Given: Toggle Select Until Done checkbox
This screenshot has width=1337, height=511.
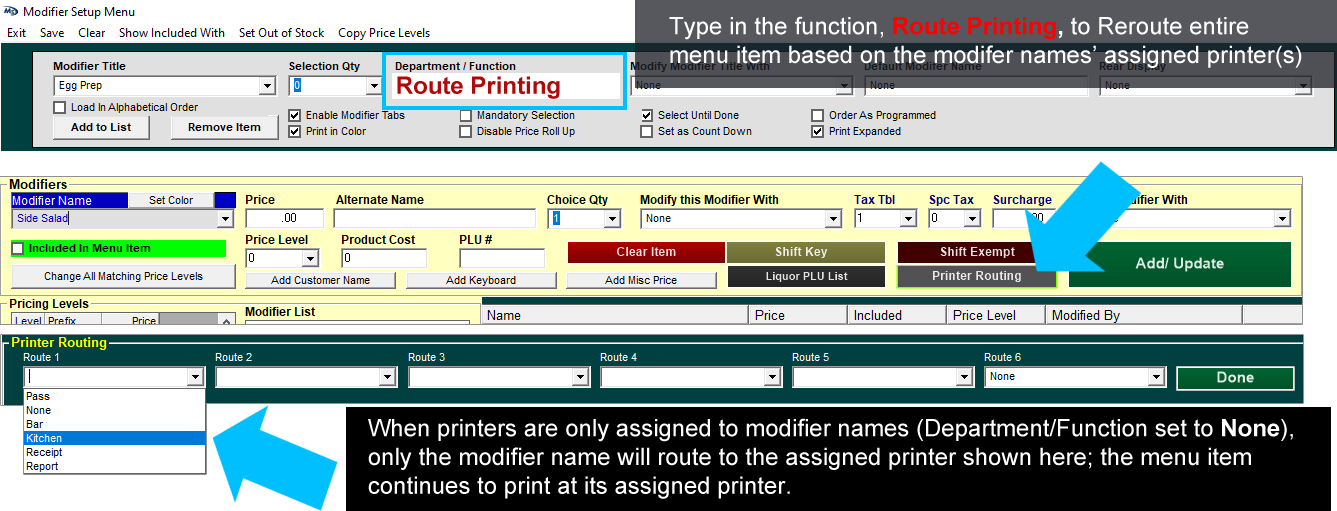Looking at the screenshot, I should pos(648,115).
